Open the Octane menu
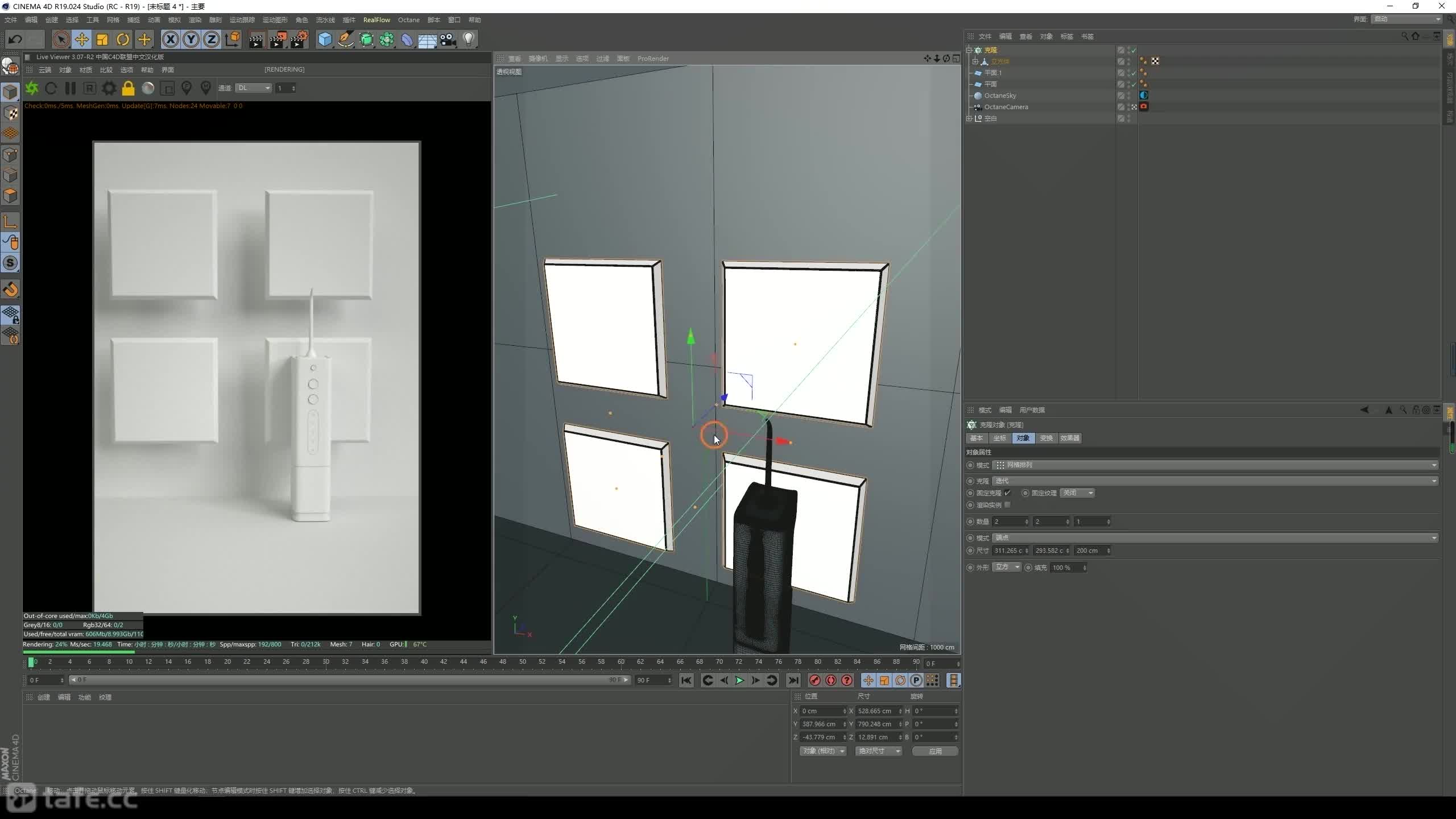 point(408,20)
